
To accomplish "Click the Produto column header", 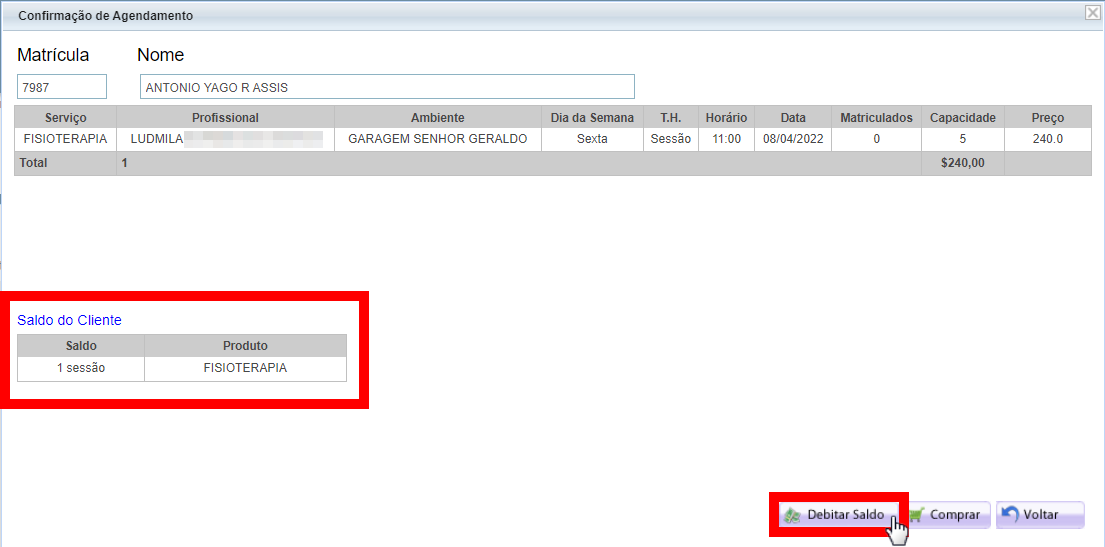I will coord(245,346).
